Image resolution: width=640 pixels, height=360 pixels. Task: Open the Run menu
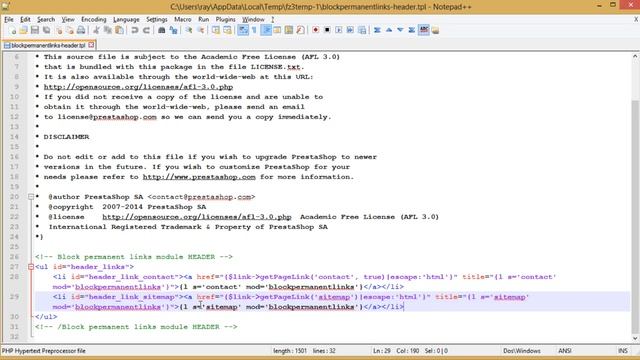click(x=203, y=19)
